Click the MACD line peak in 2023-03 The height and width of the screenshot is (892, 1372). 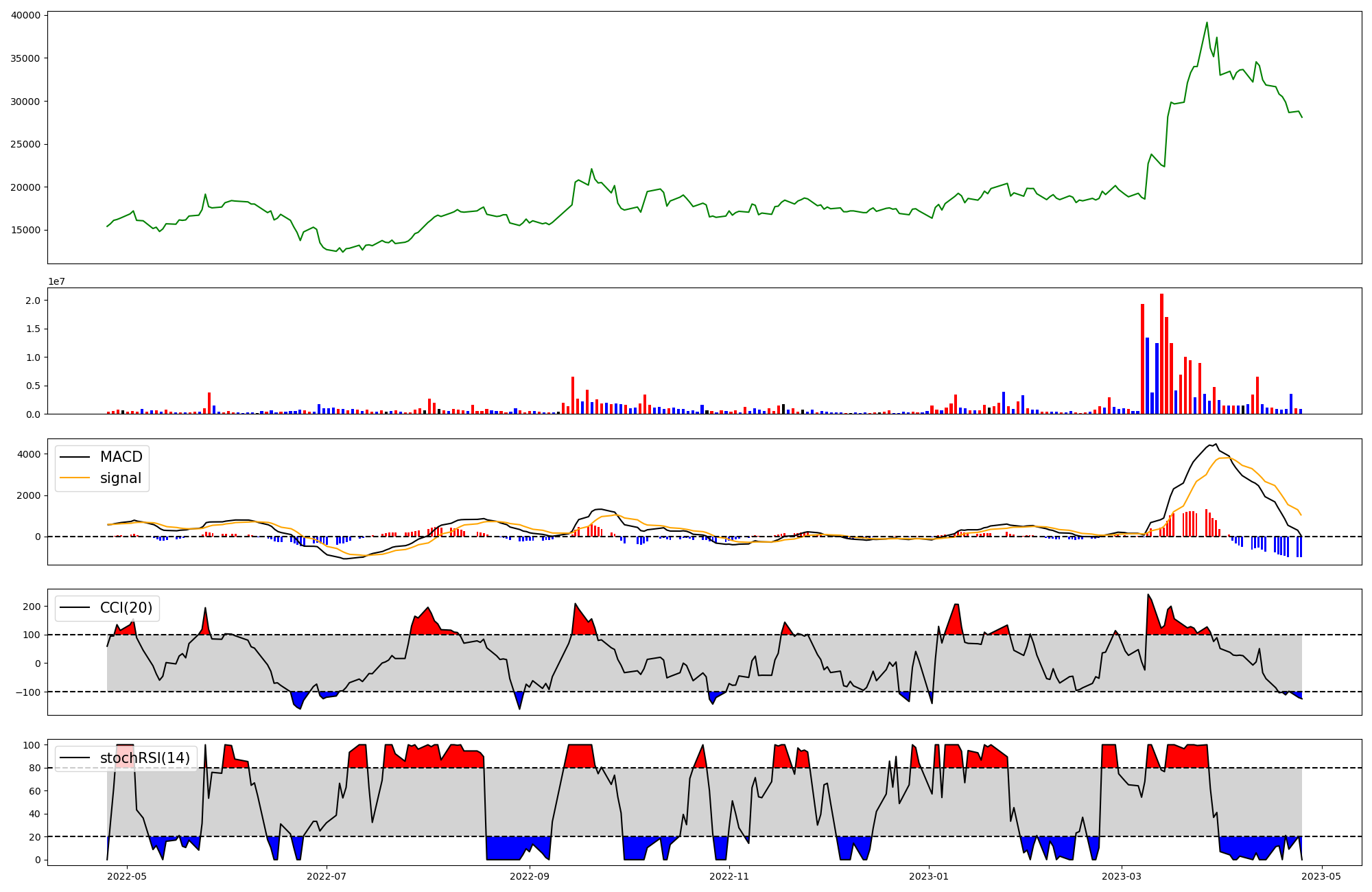coord(1216,444)
